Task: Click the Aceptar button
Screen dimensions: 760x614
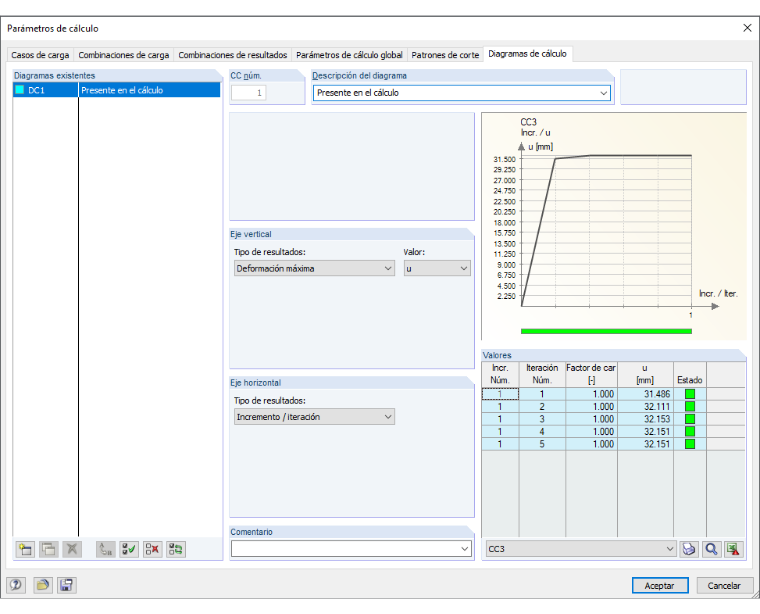Action: point(660,585)
